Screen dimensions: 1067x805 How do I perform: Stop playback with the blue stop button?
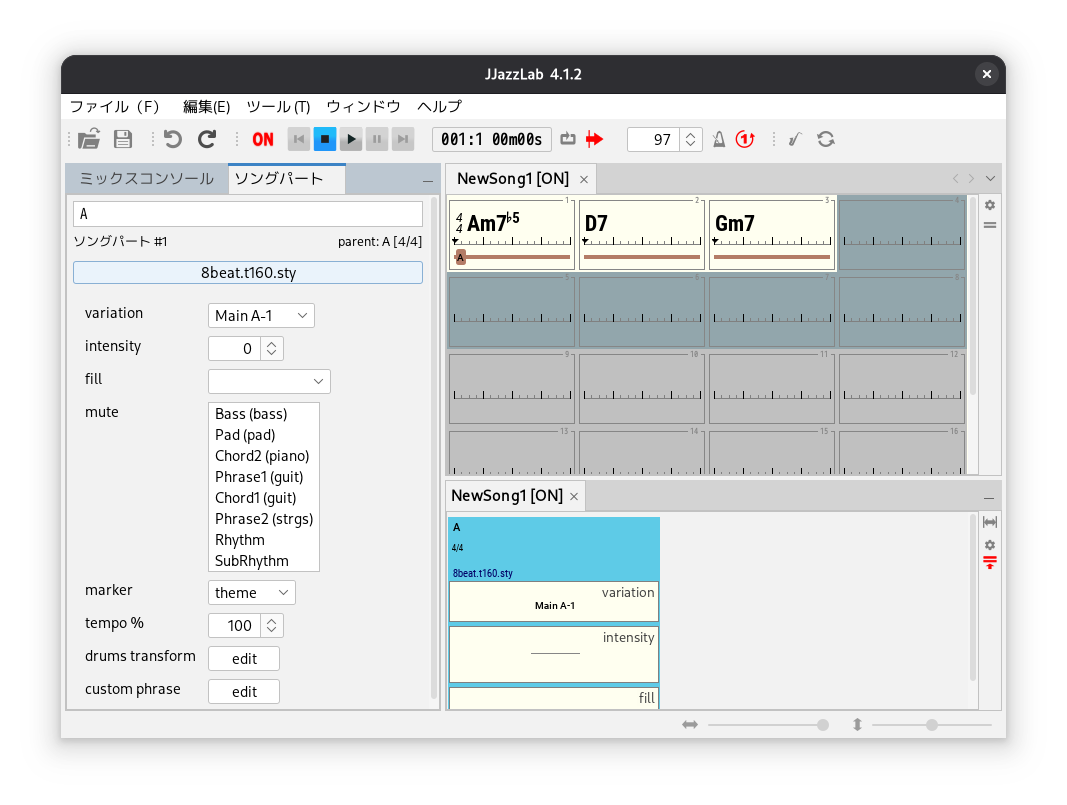tap(325, 139)
